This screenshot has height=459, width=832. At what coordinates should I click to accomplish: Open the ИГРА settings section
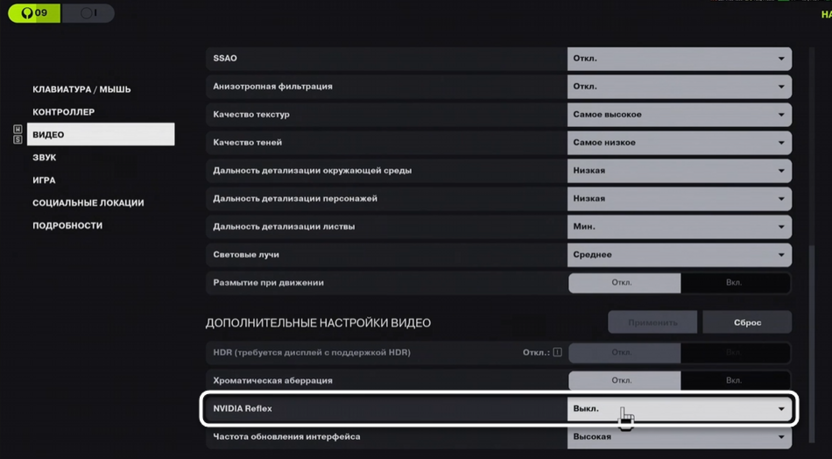tap(44, 180)
